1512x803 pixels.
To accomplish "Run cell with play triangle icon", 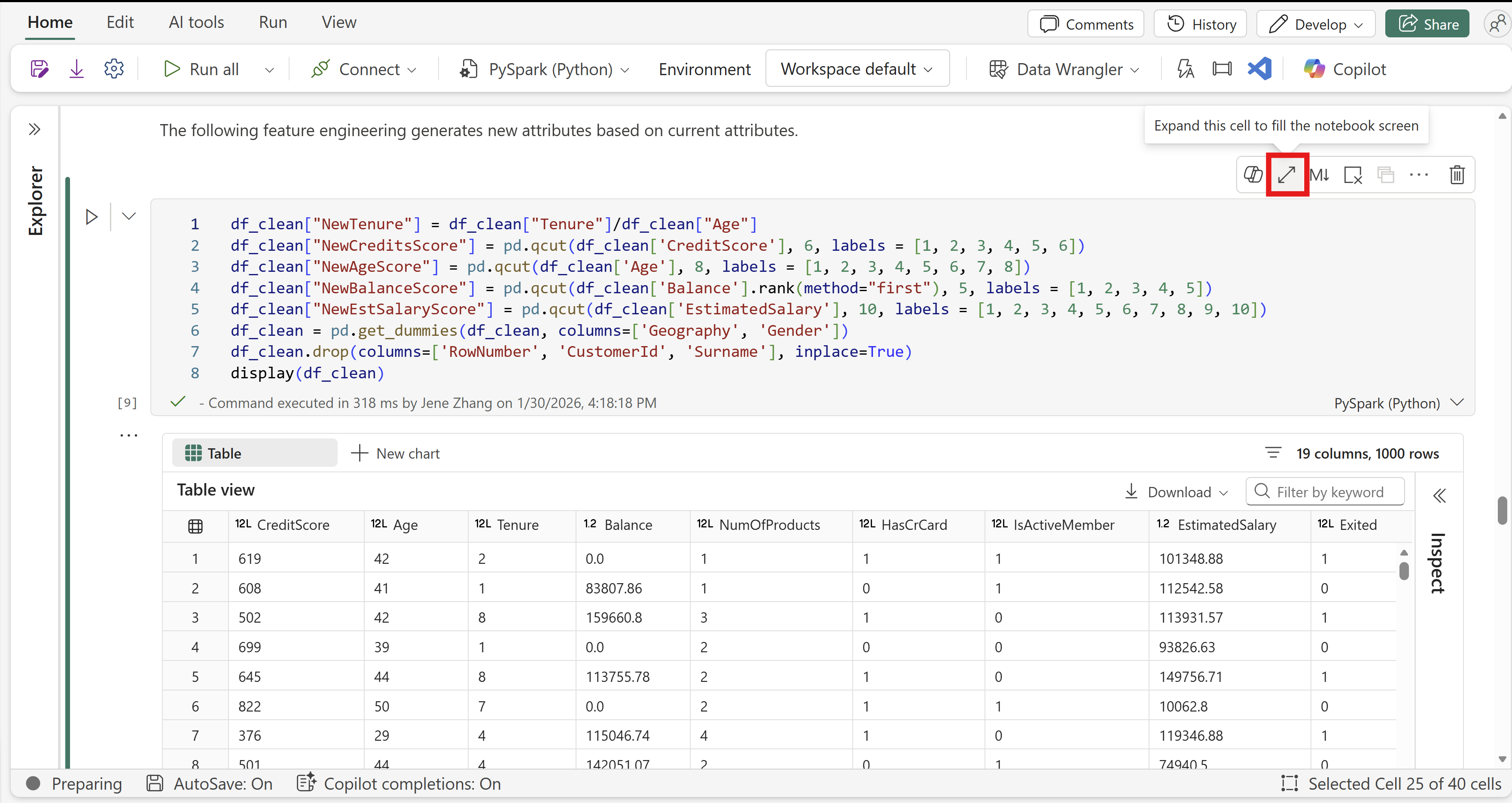I will [91, 216].
